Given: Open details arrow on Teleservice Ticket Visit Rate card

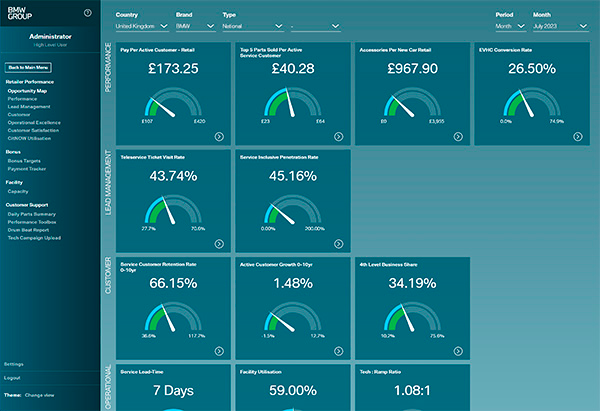Looking at the screenshot, I should point(219,244).
